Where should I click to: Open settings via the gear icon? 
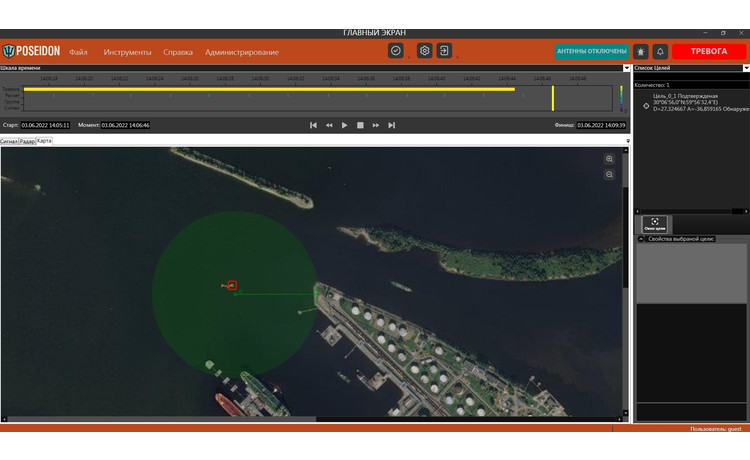(424, 51)
